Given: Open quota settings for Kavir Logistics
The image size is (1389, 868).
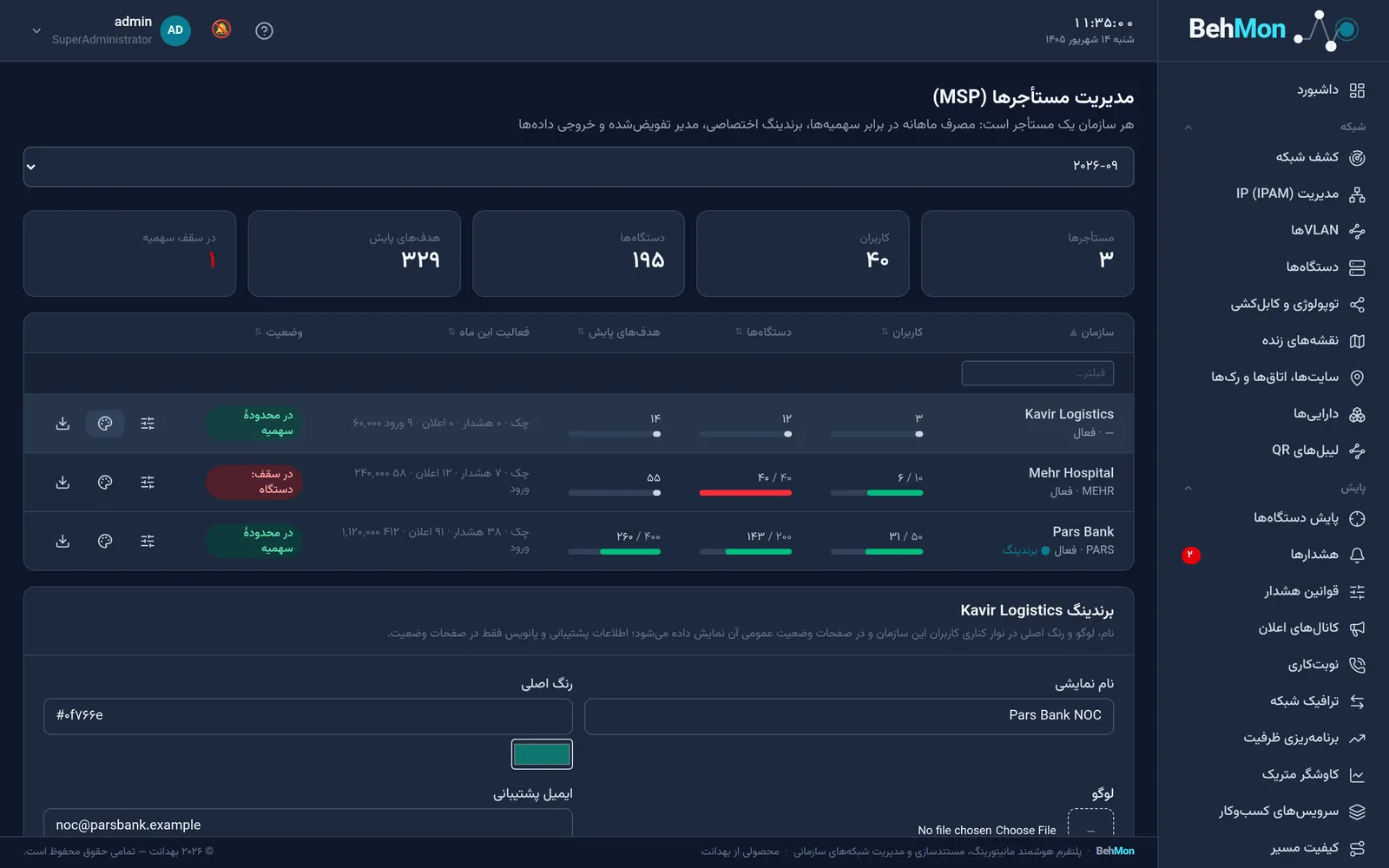Looking at the screenshot, I should 148,424.
